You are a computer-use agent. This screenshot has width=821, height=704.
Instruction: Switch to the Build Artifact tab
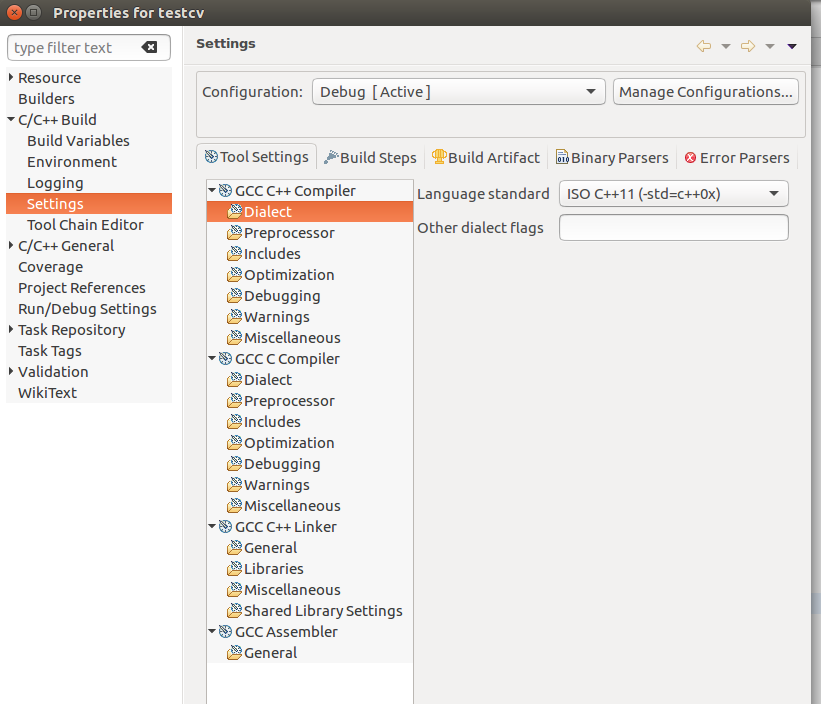point(486,157)
